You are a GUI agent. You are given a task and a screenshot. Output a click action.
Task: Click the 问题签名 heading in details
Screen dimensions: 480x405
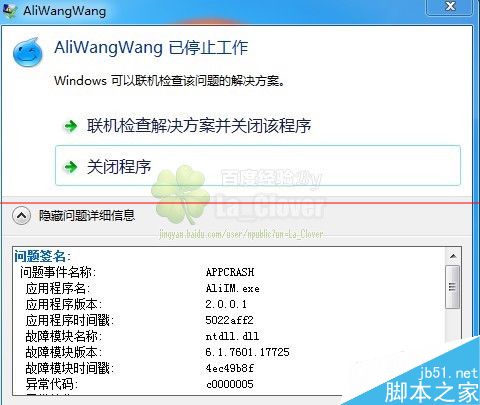pyautogui.click(x=42, y=256)
